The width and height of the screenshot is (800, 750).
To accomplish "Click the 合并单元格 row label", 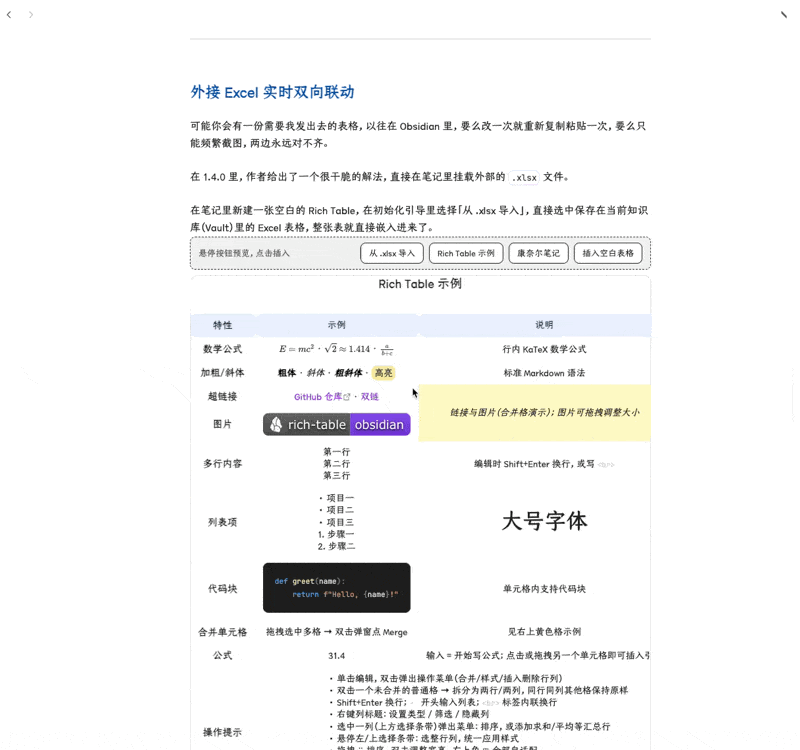I will (x=222, y=632).
